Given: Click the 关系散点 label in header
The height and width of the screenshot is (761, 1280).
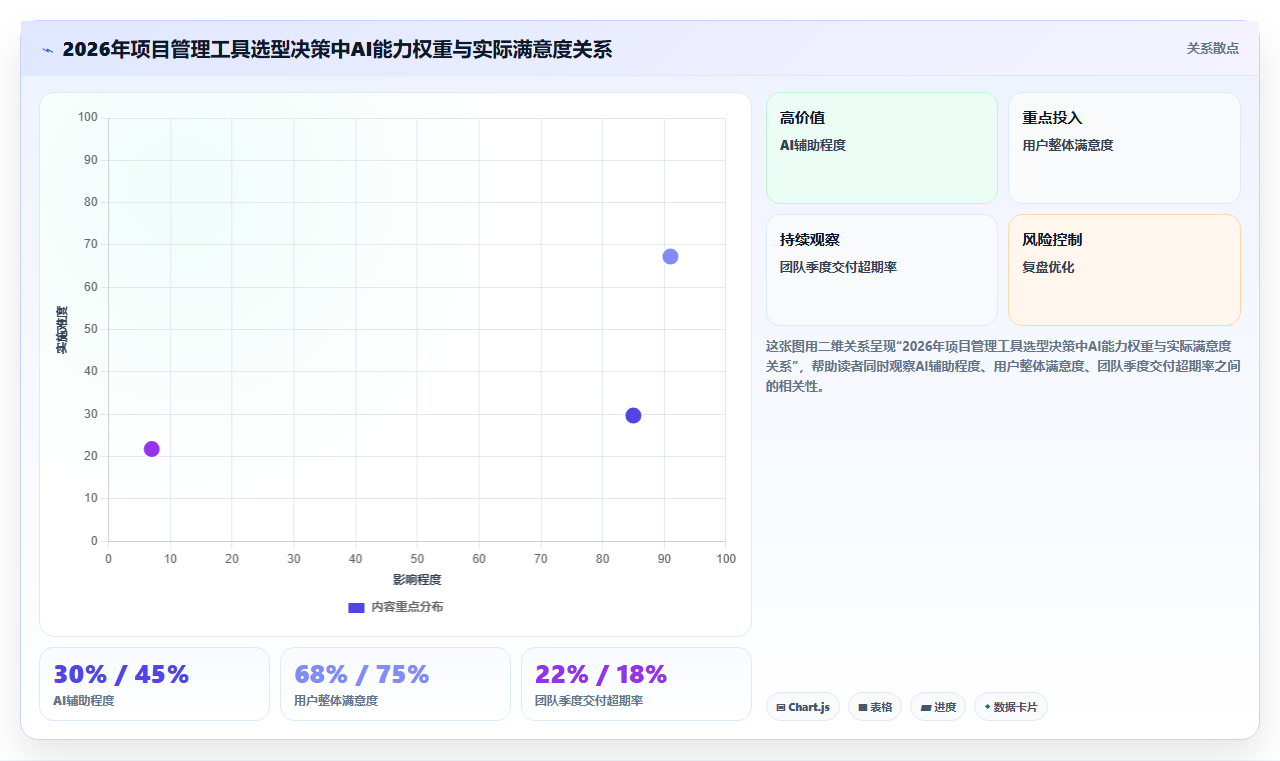Looking at the screenshot, I should tap(1213, 48).
